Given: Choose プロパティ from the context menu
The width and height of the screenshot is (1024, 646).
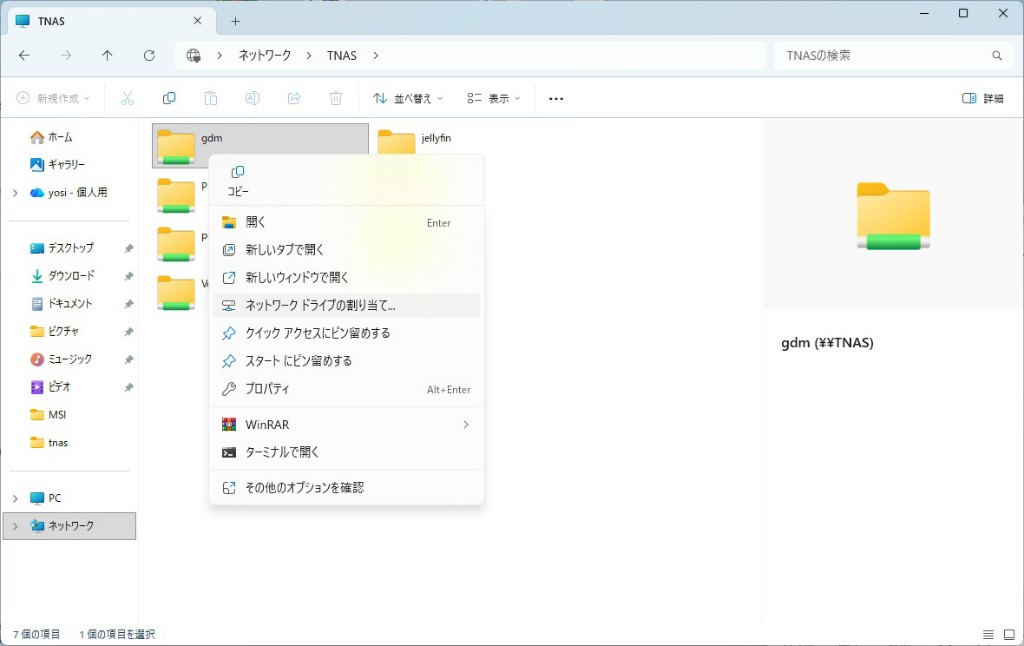Looking at the screenshot, I should [x=268, y=389].
